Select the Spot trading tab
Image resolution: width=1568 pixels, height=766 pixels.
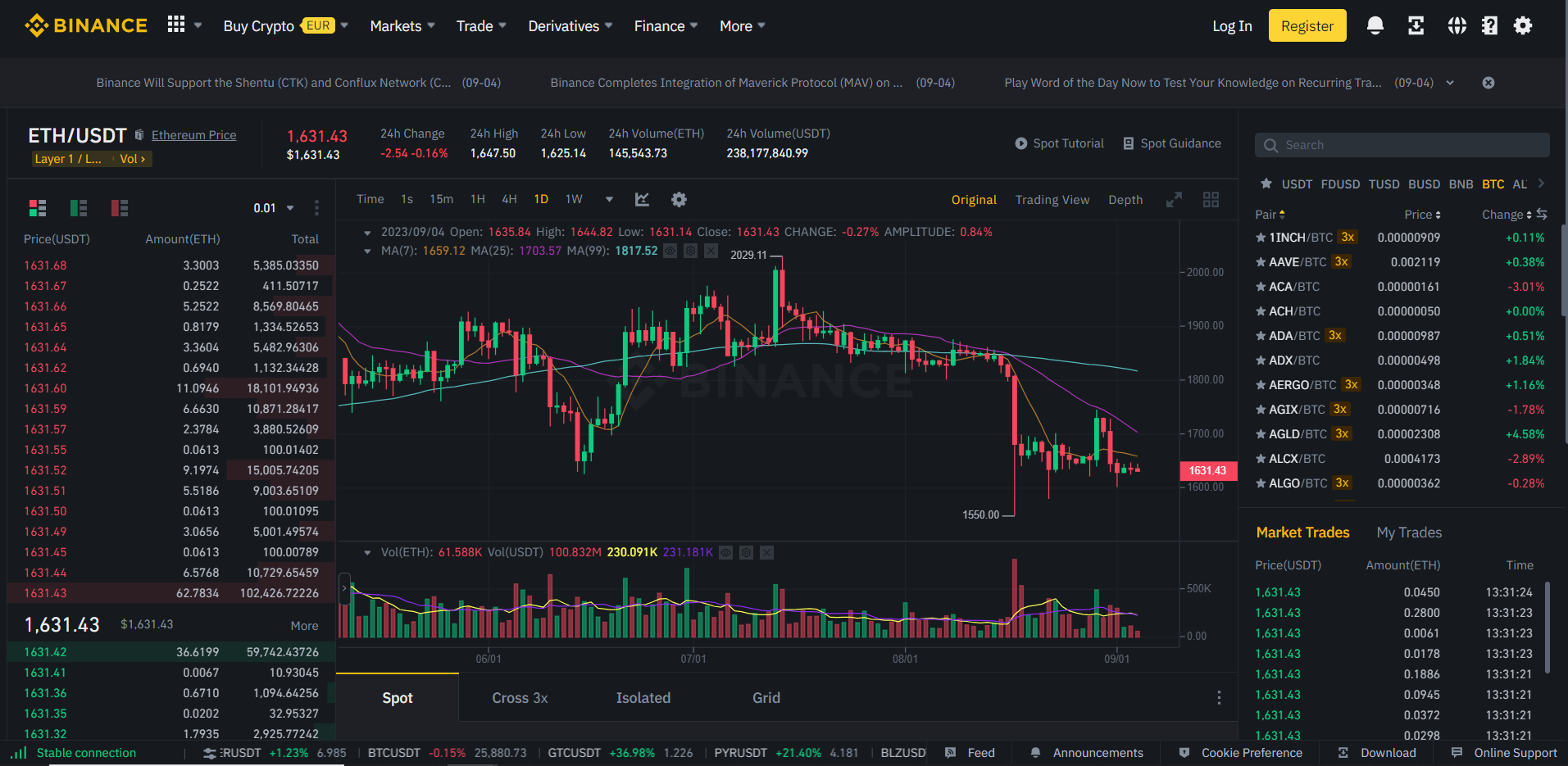[398, 698]
